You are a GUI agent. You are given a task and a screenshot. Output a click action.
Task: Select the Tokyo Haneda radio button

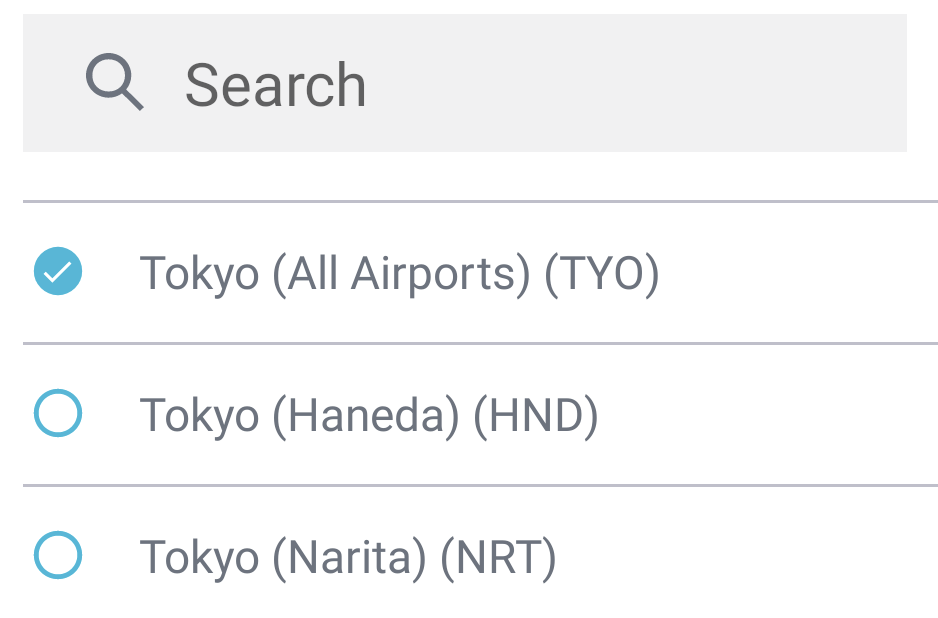58,413
